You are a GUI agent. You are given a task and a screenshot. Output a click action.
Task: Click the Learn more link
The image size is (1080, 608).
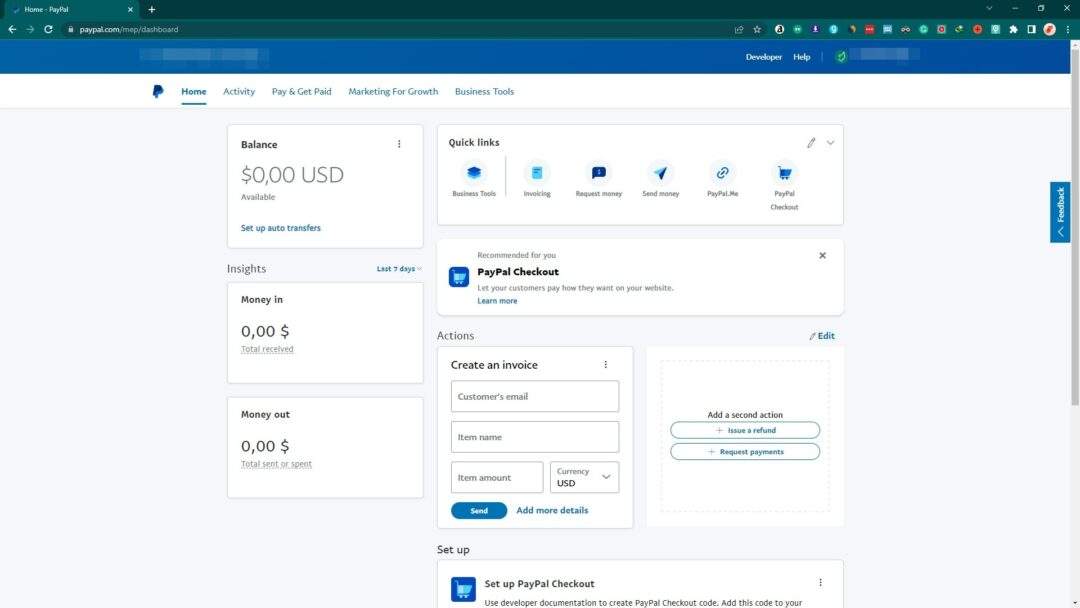tap(497, 301)
